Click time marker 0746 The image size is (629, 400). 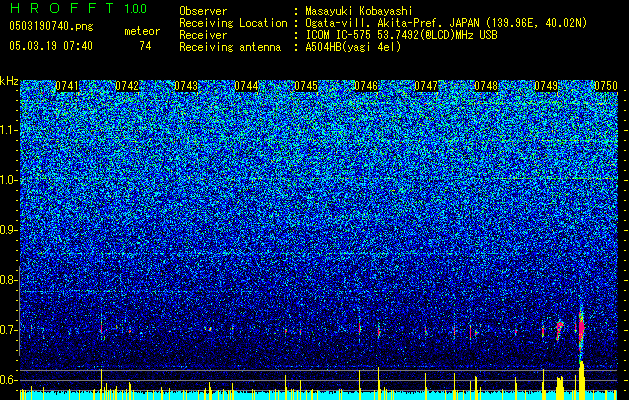click(x=366, y=86)
